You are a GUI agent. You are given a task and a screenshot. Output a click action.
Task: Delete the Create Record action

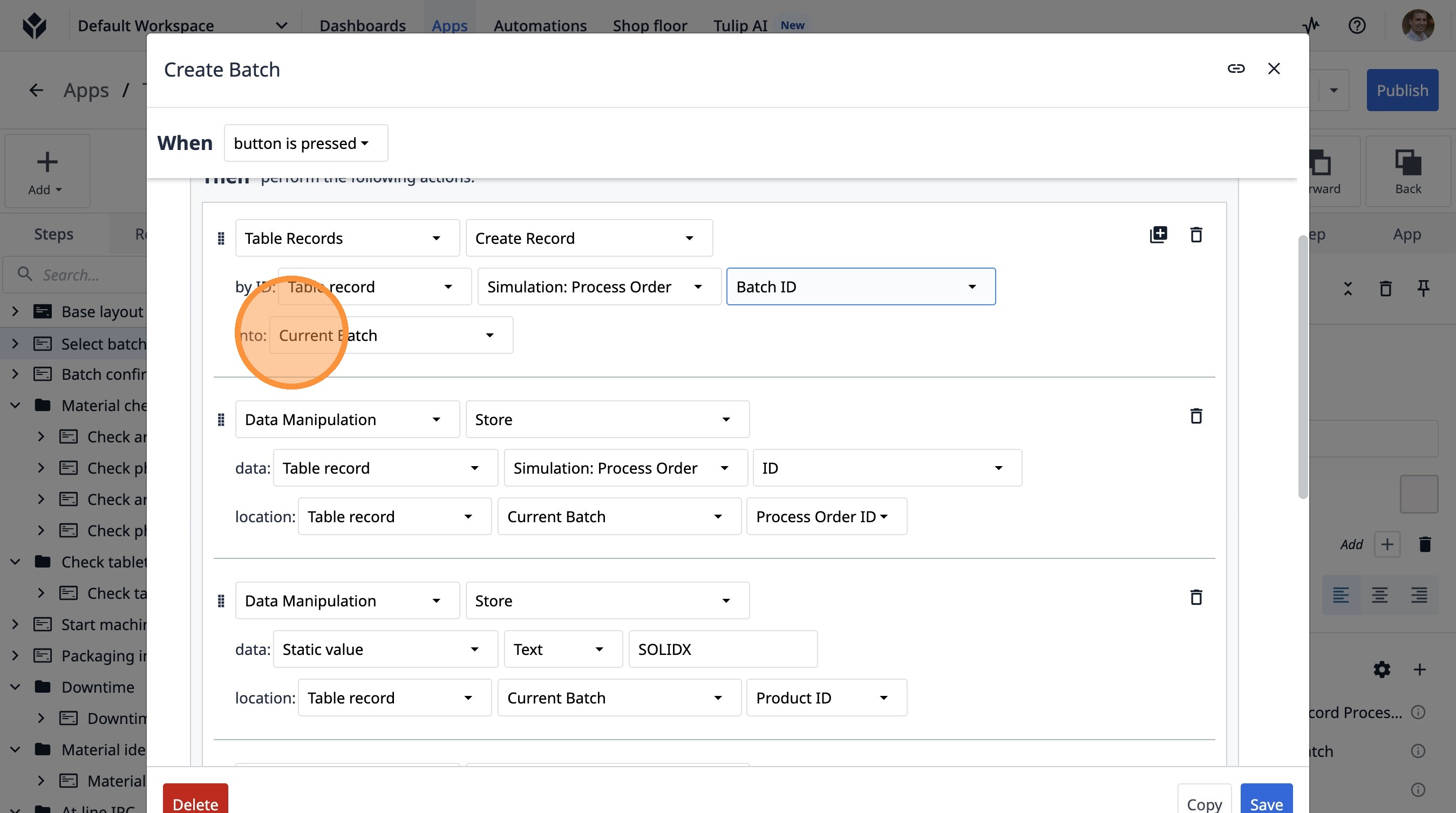[1196, 235]
